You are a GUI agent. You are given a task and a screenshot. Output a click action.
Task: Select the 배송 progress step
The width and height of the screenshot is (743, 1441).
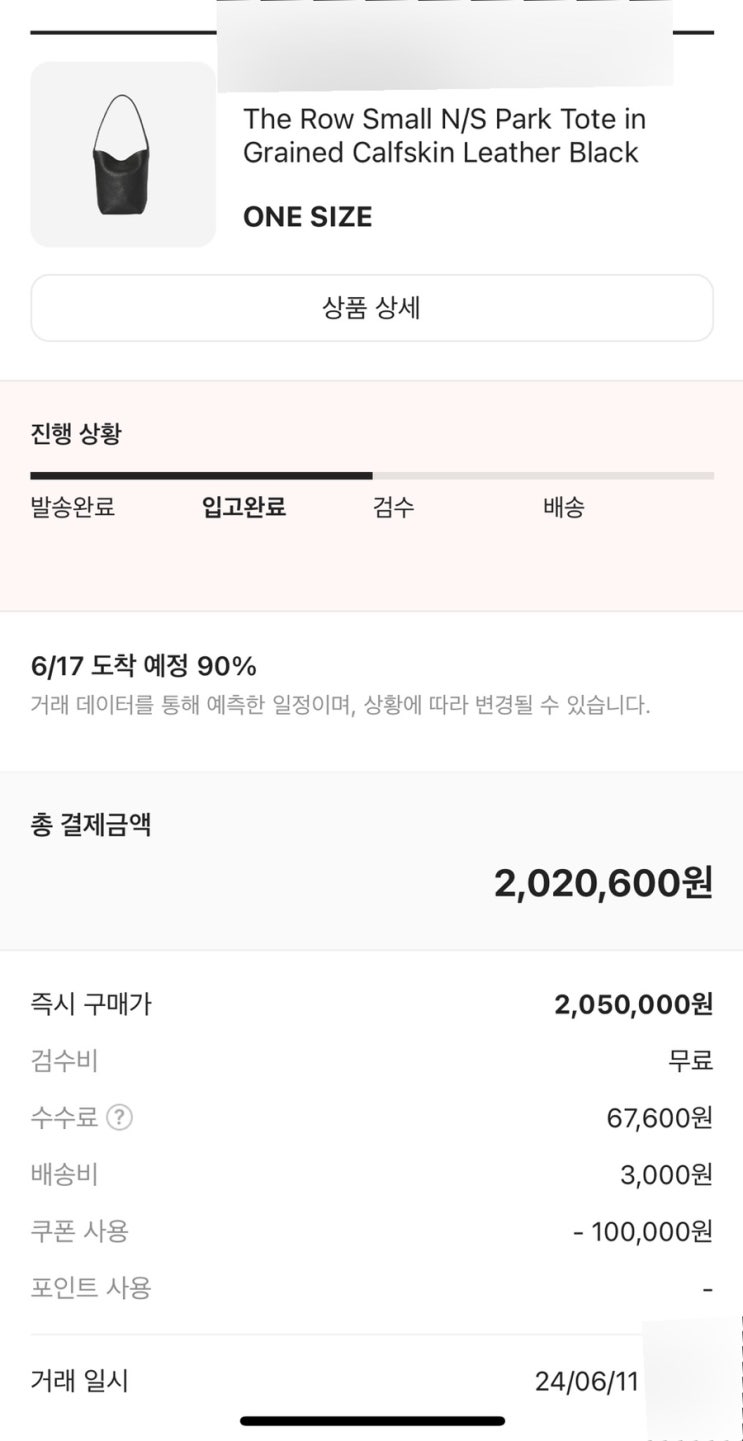(563, 508)
